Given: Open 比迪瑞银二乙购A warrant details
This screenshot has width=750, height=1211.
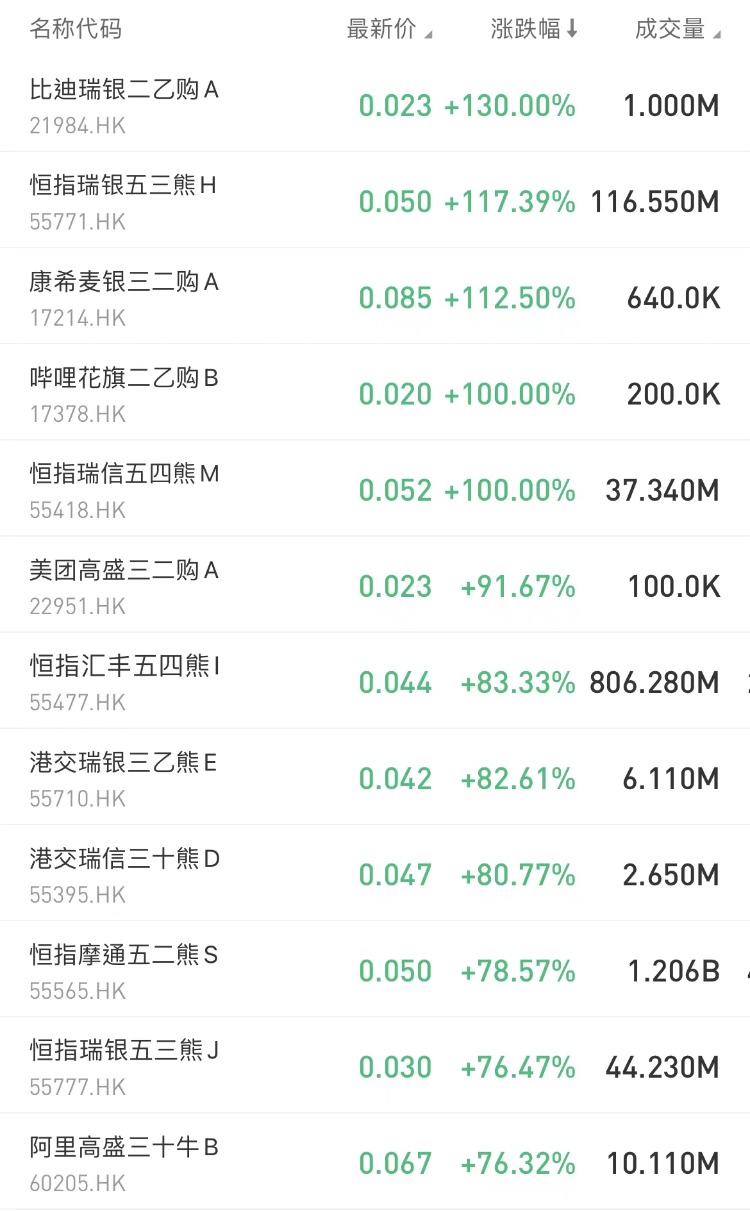Looking at the screenshot, I should point(124,91).
